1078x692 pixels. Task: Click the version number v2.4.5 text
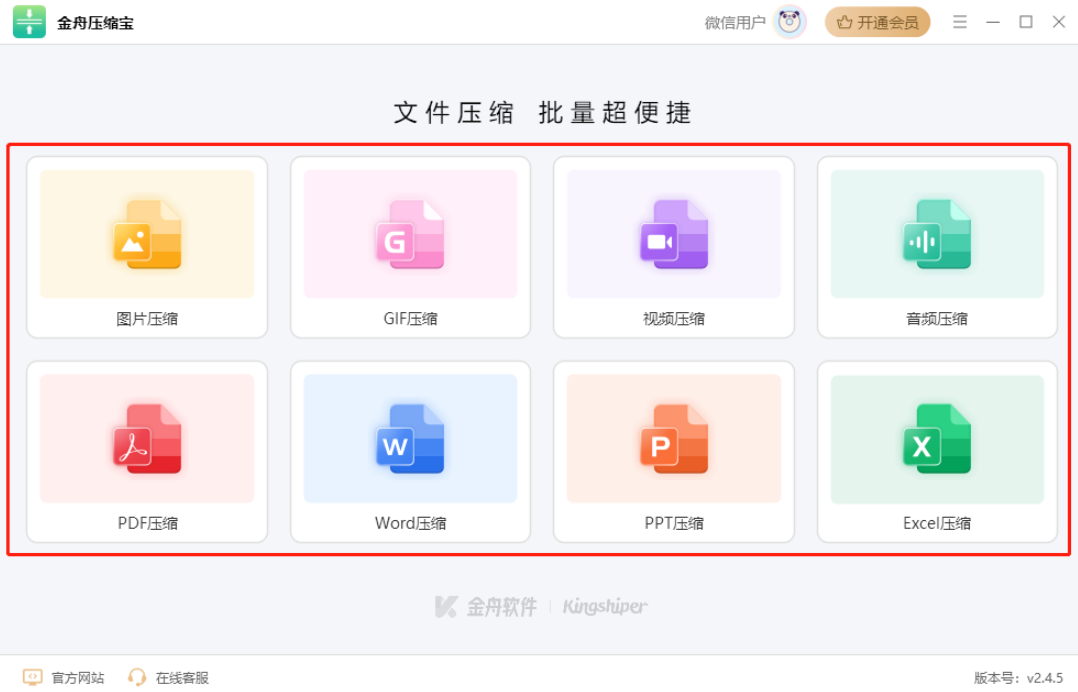pos(1044,678)
